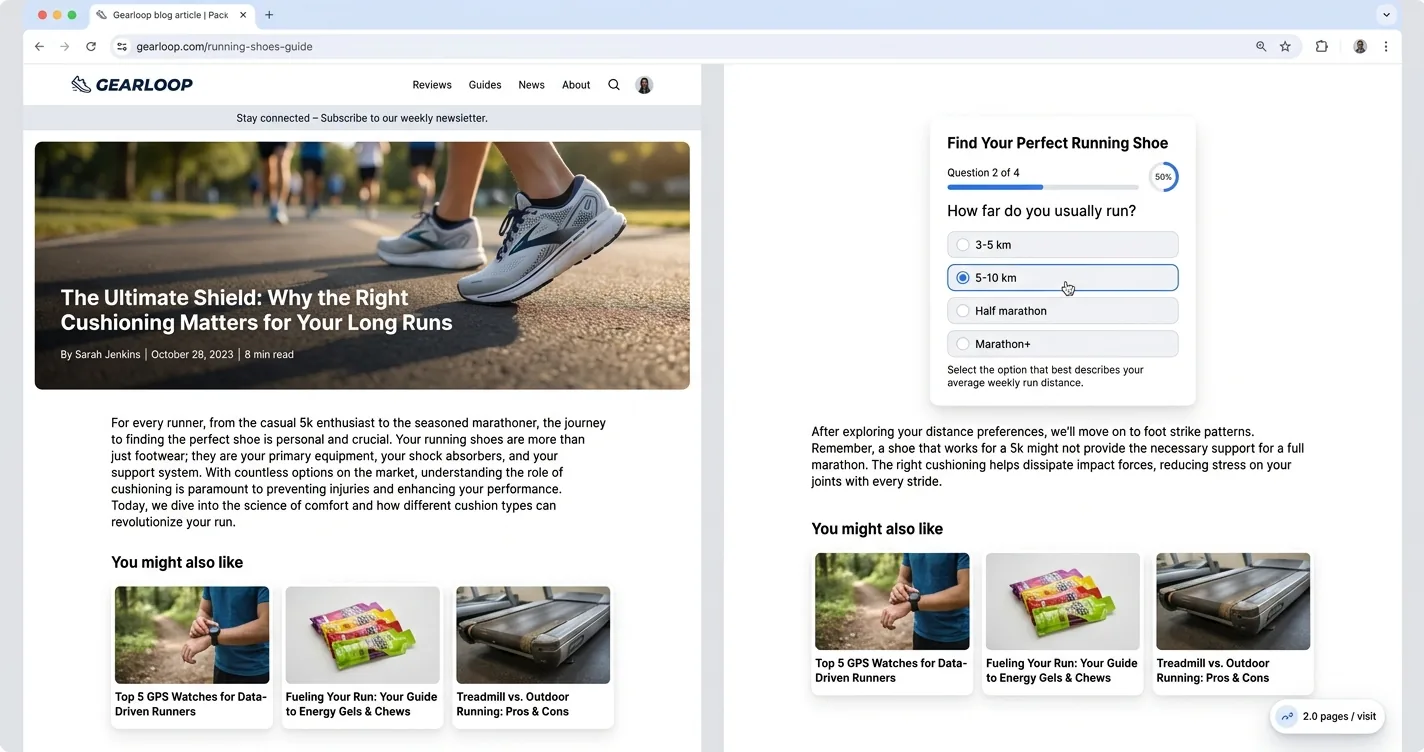Click the 2.0 pages / visit badge
The image size is (1424, 752).
click(x=1327, y=716)
